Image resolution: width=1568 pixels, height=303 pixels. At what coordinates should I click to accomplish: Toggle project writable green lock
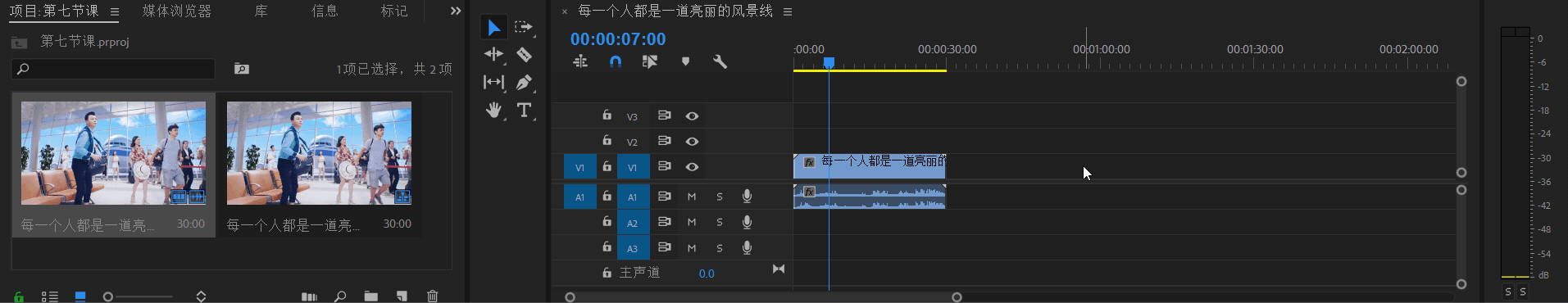coord(19,296)
